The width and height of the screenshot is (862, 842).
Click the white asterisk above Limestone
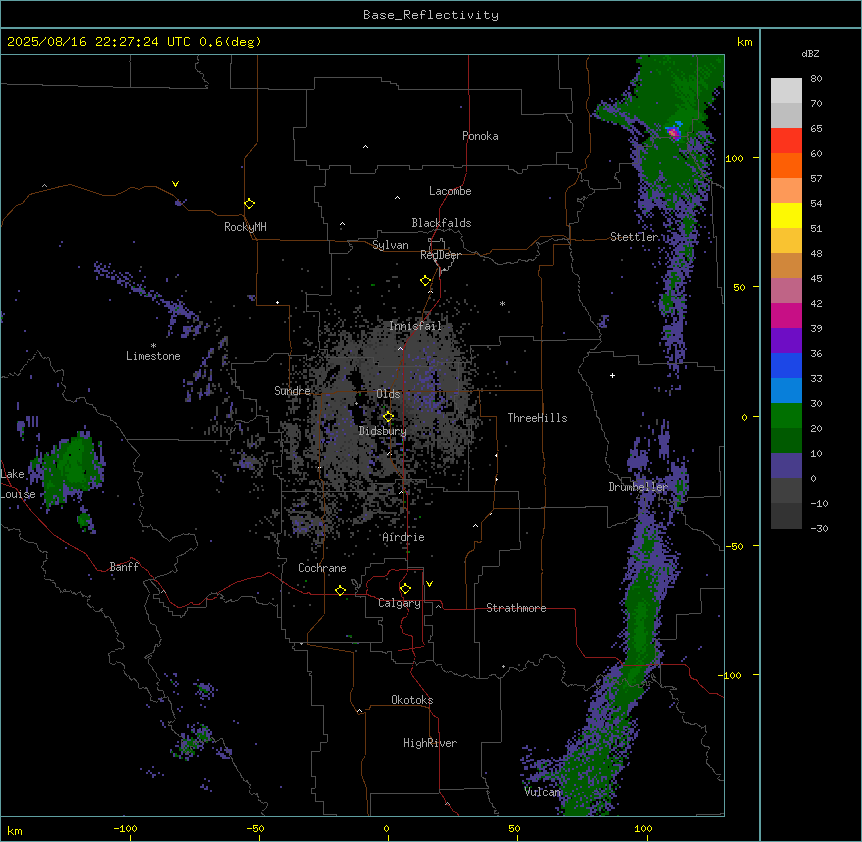coord(153,346)
